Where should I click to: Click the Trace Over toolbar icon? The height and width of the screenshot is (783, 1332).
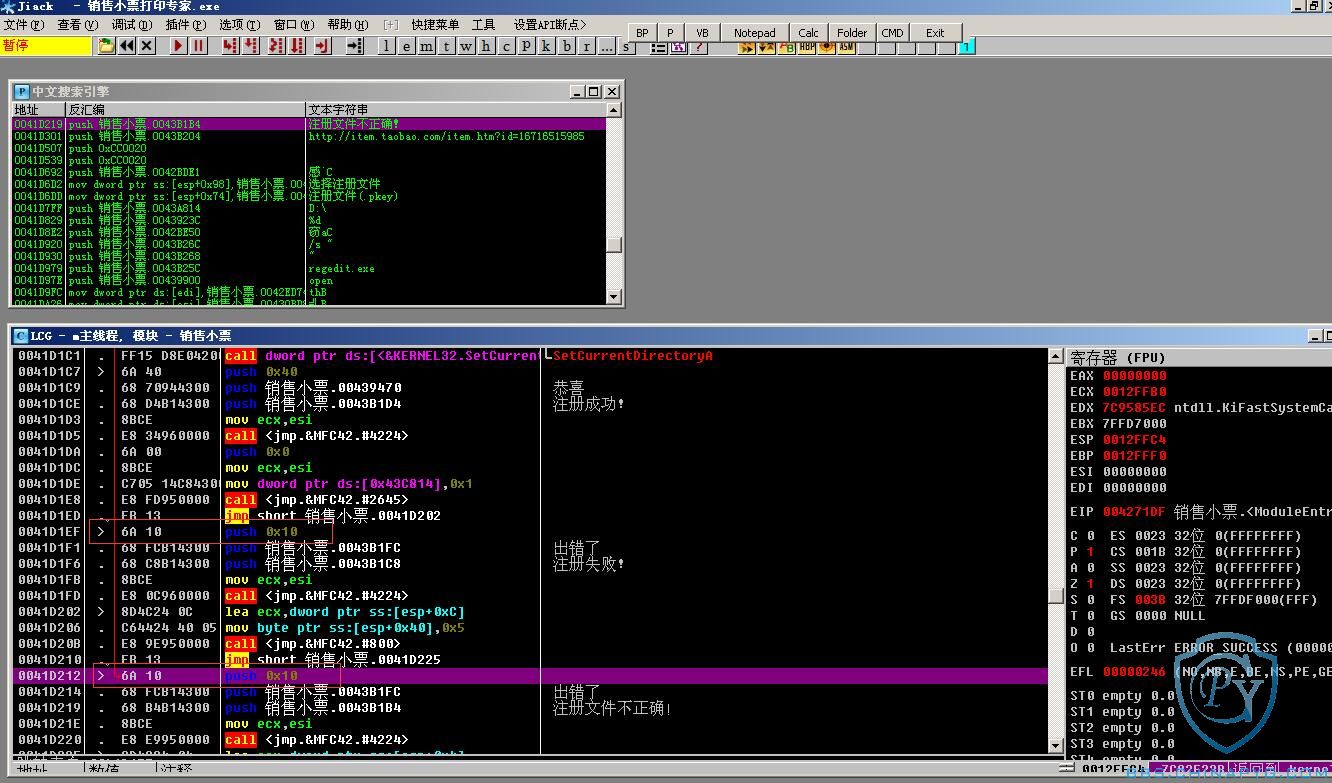297,46
